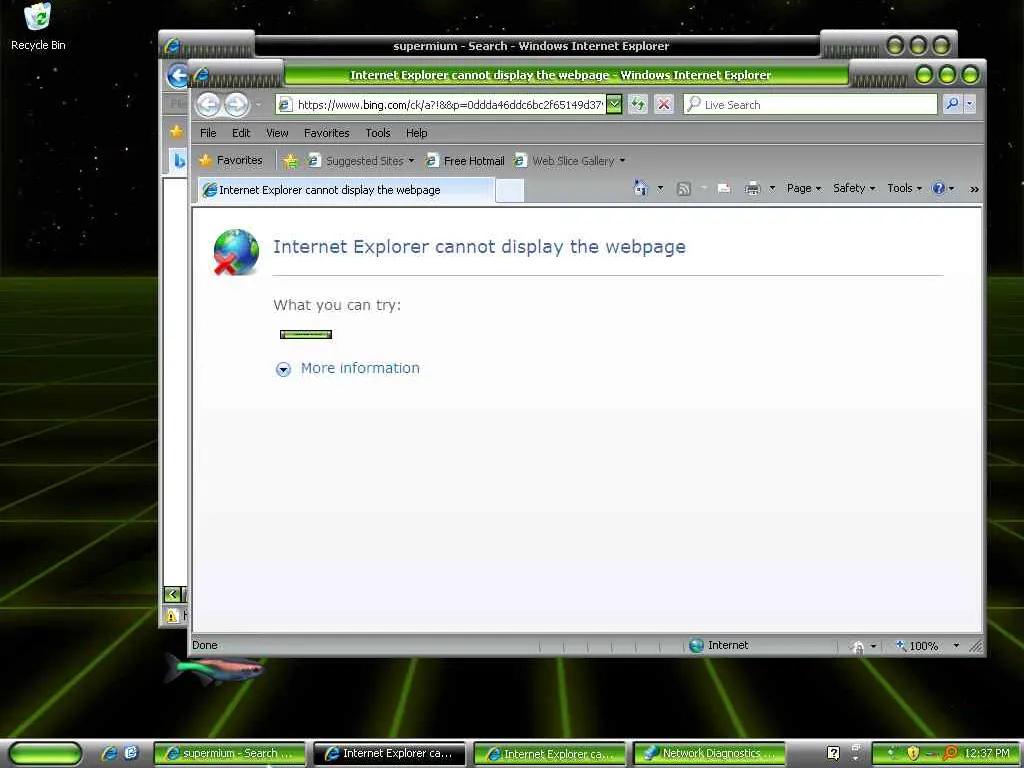This screenshot has width=1024, height=768.
Task: Click the Internet zone in status bar
Action: 719,645
